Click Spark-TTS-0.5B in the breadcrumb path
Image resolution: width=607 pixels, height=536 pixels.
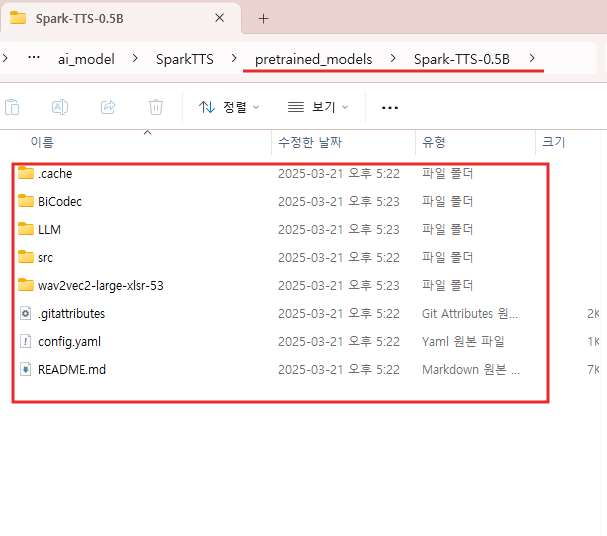461,59
